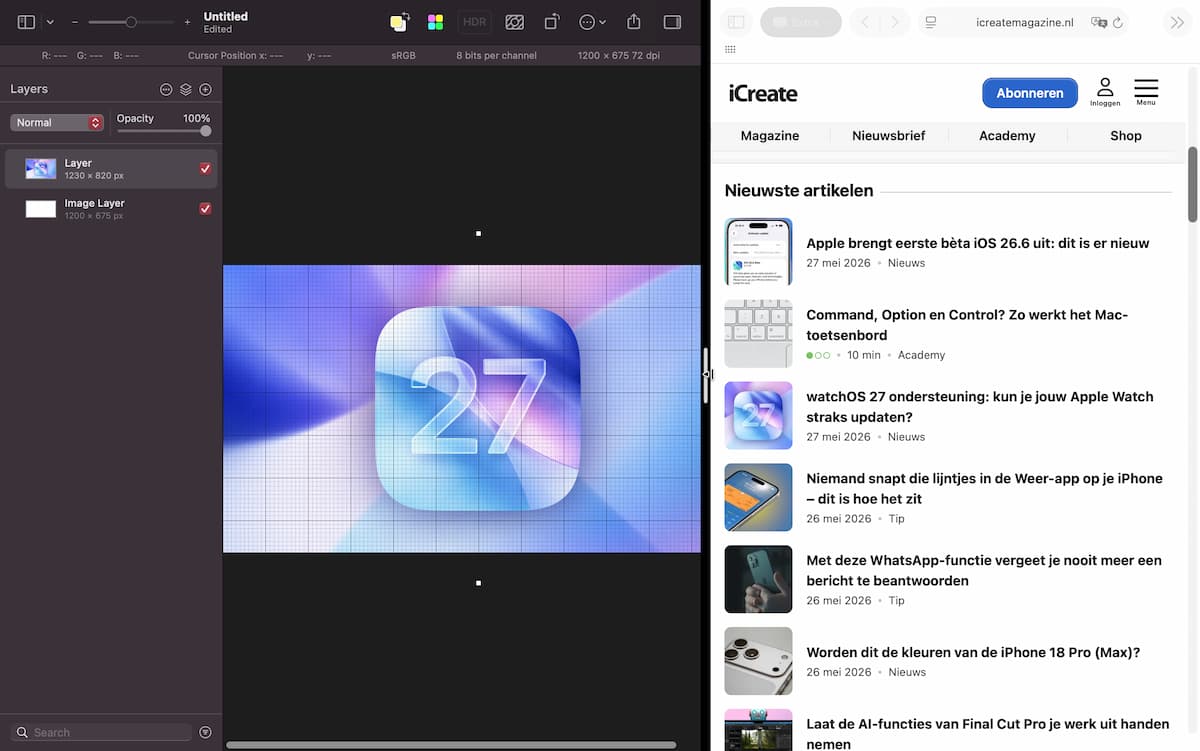Hide the Layer using its checkbox
The width and height of the screenshot is (1200, 751).
pyautogui.click(x=205, y=169)
